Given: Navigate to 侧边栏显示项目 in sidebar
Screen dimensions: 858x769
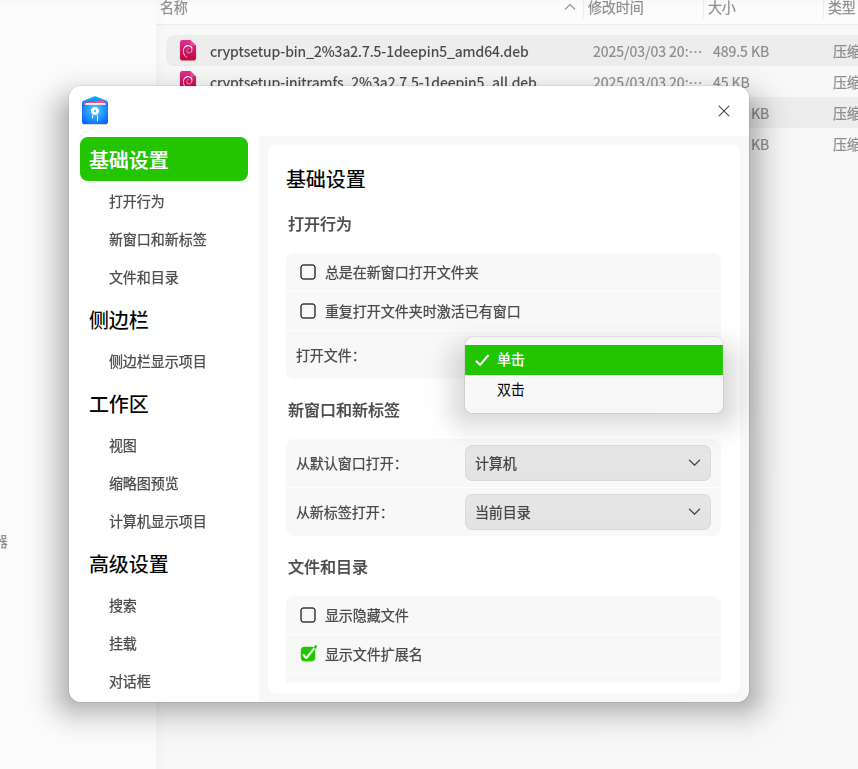Looking at the screenshot, I should coord(158,362).
